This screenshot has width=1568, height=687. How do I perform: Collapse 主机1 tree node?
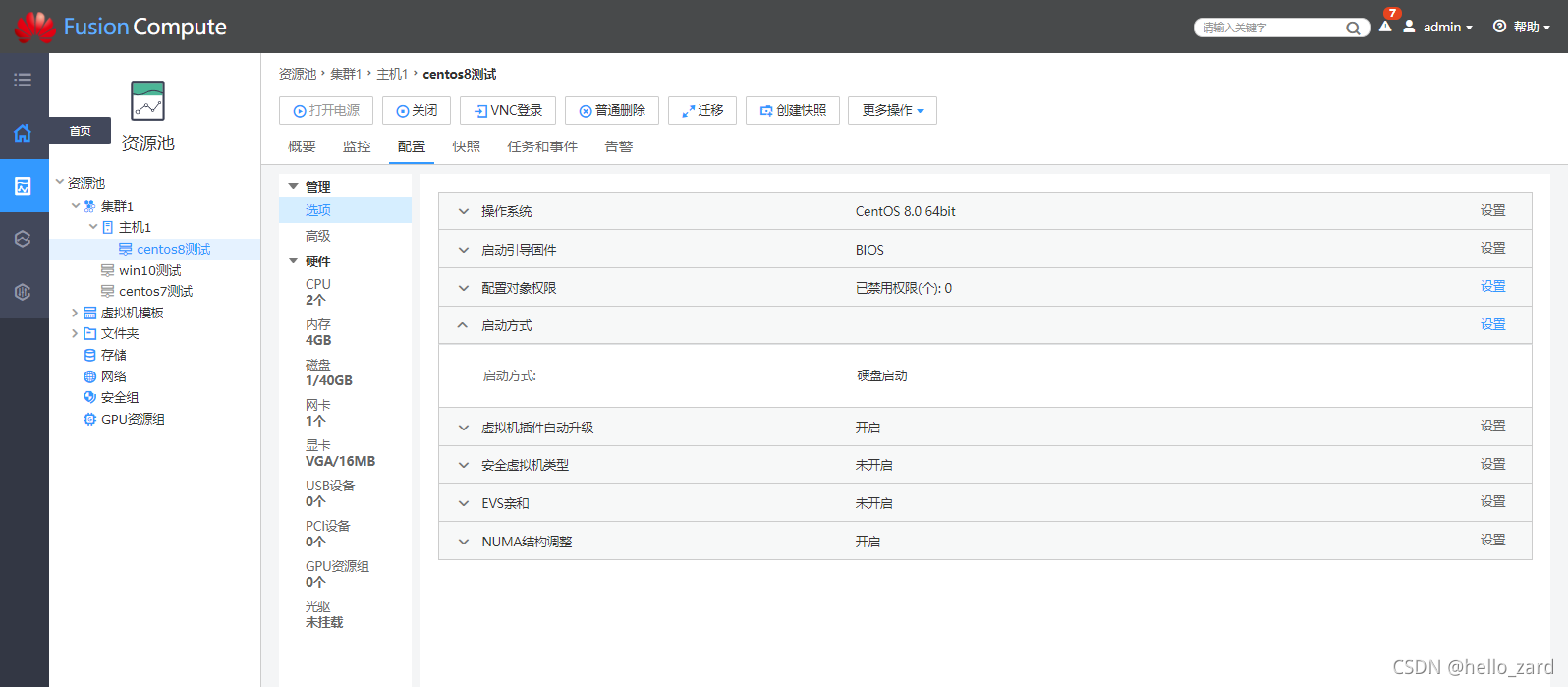point(93,227)
